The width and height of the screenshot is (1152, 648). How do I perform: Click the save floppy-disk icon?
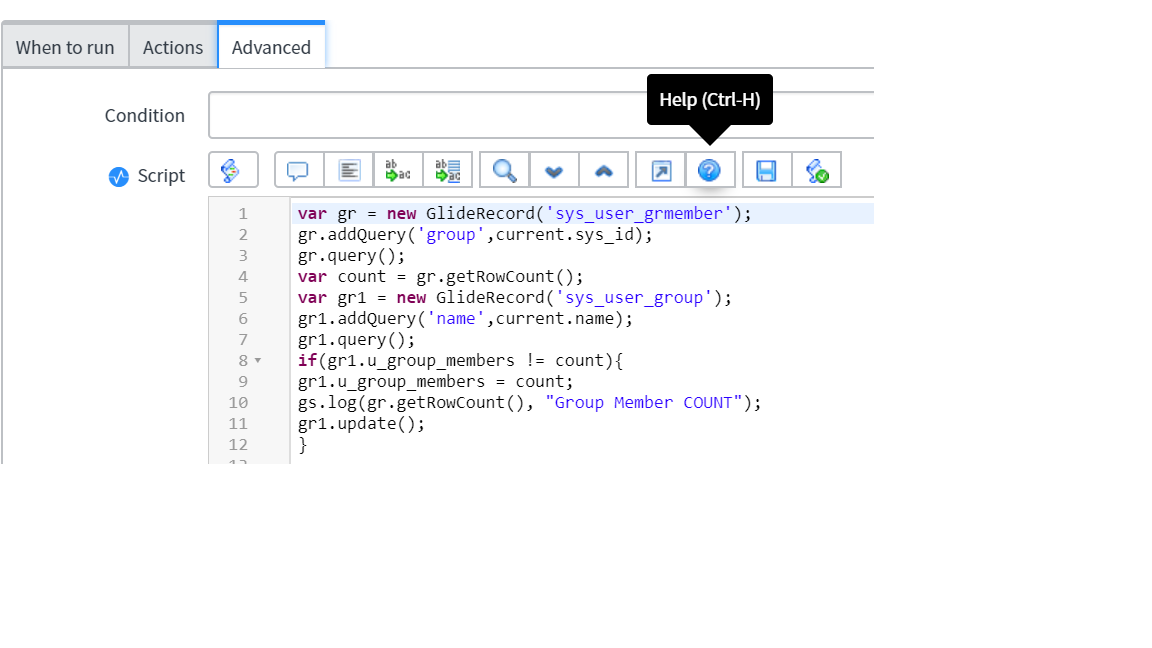click(x=766, y=170)
